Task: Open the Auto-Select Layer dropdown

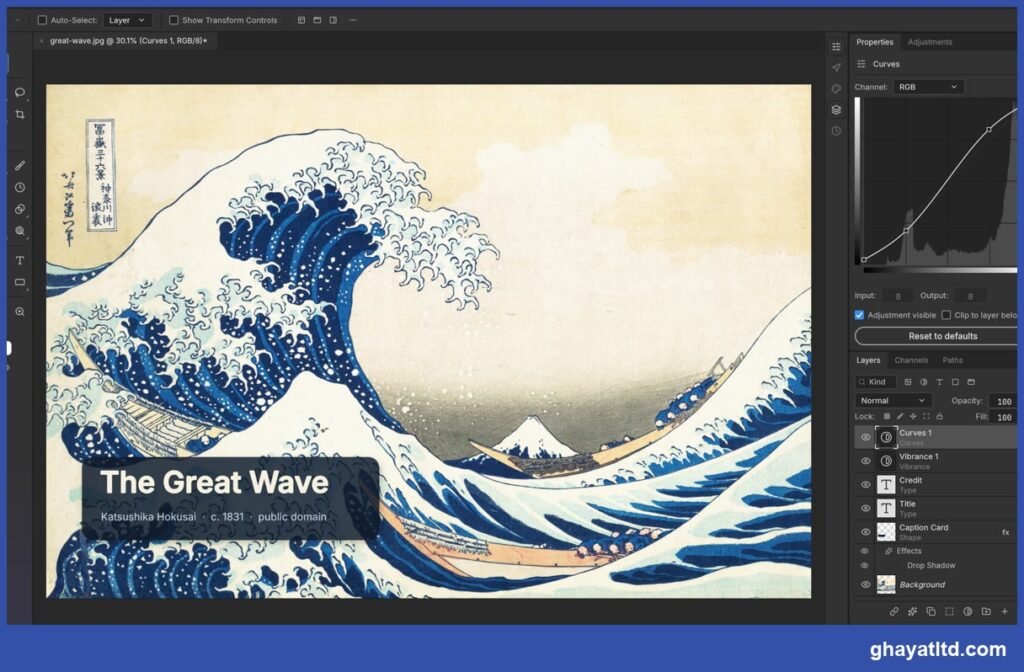Action: 127,20
